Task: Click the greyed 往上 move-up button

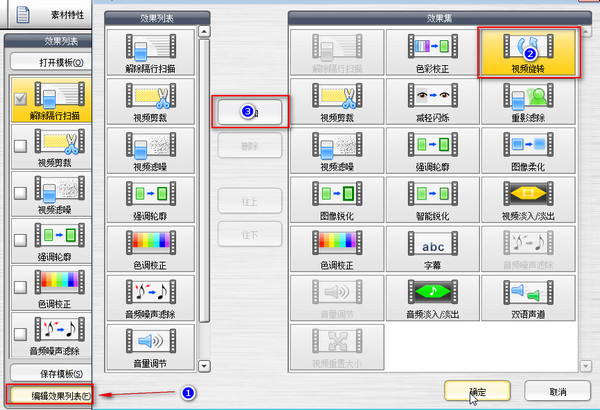Action: 250,201
